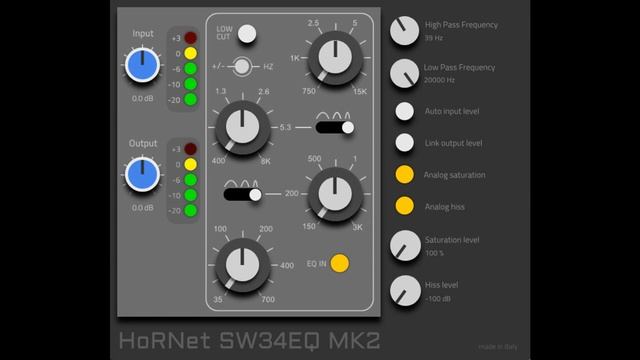Click the -100 dB hiss value
Viewport: 640px width, 360px height.
coord(438,299)
